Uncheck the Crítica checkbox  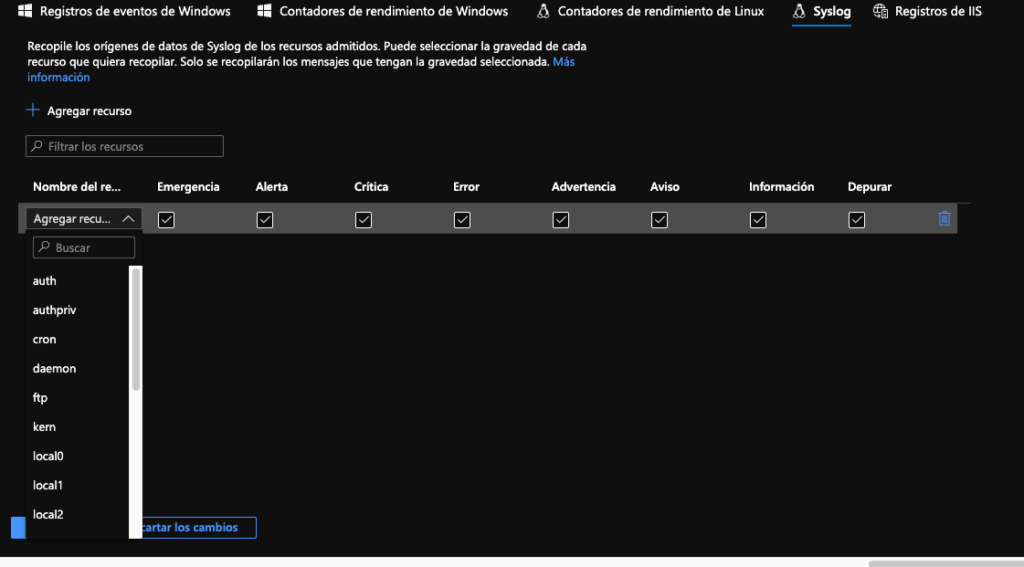click(x=363, y=219)
